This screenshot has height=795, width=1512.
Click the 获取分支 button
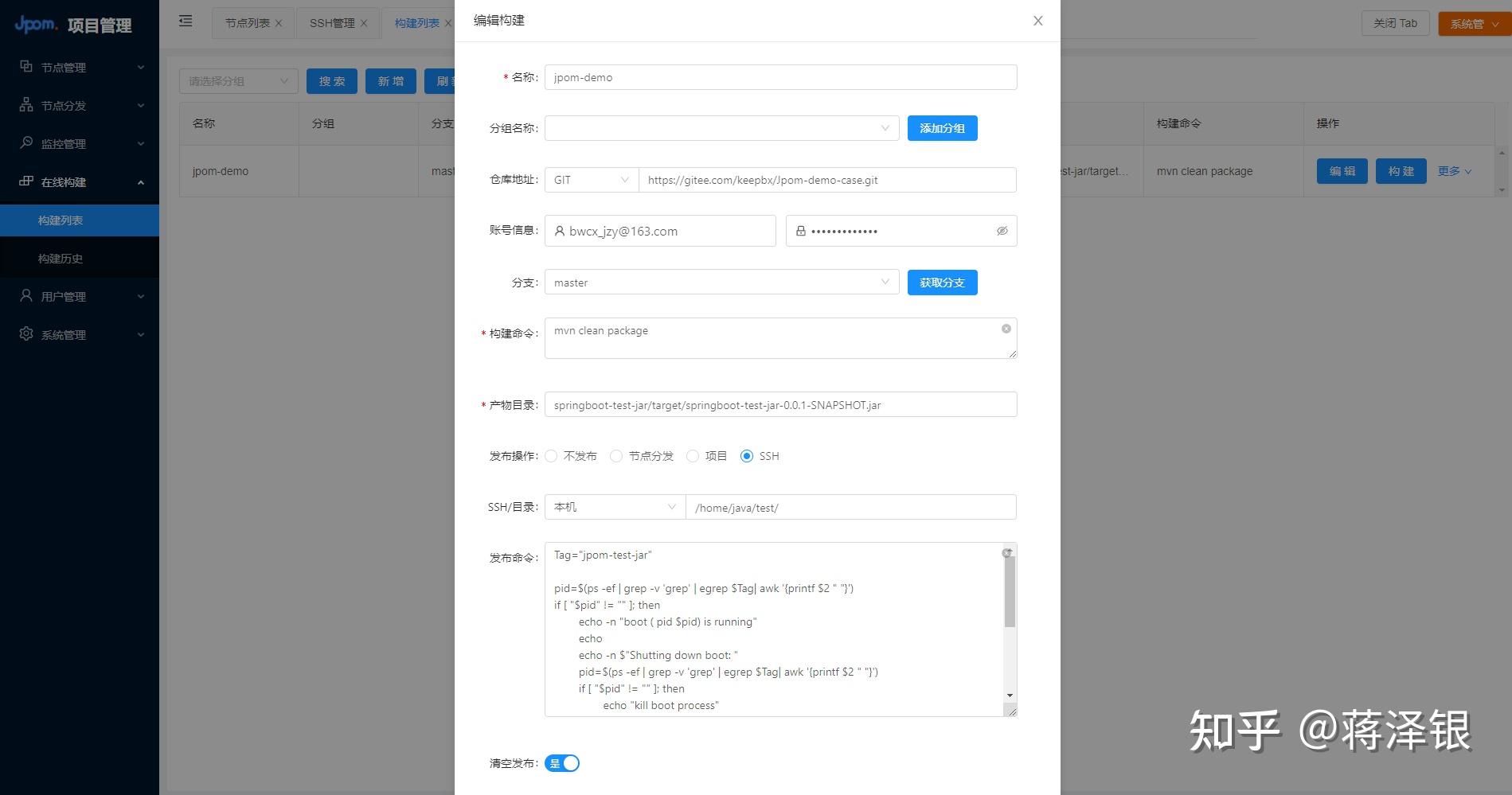(x=943, y=283)
